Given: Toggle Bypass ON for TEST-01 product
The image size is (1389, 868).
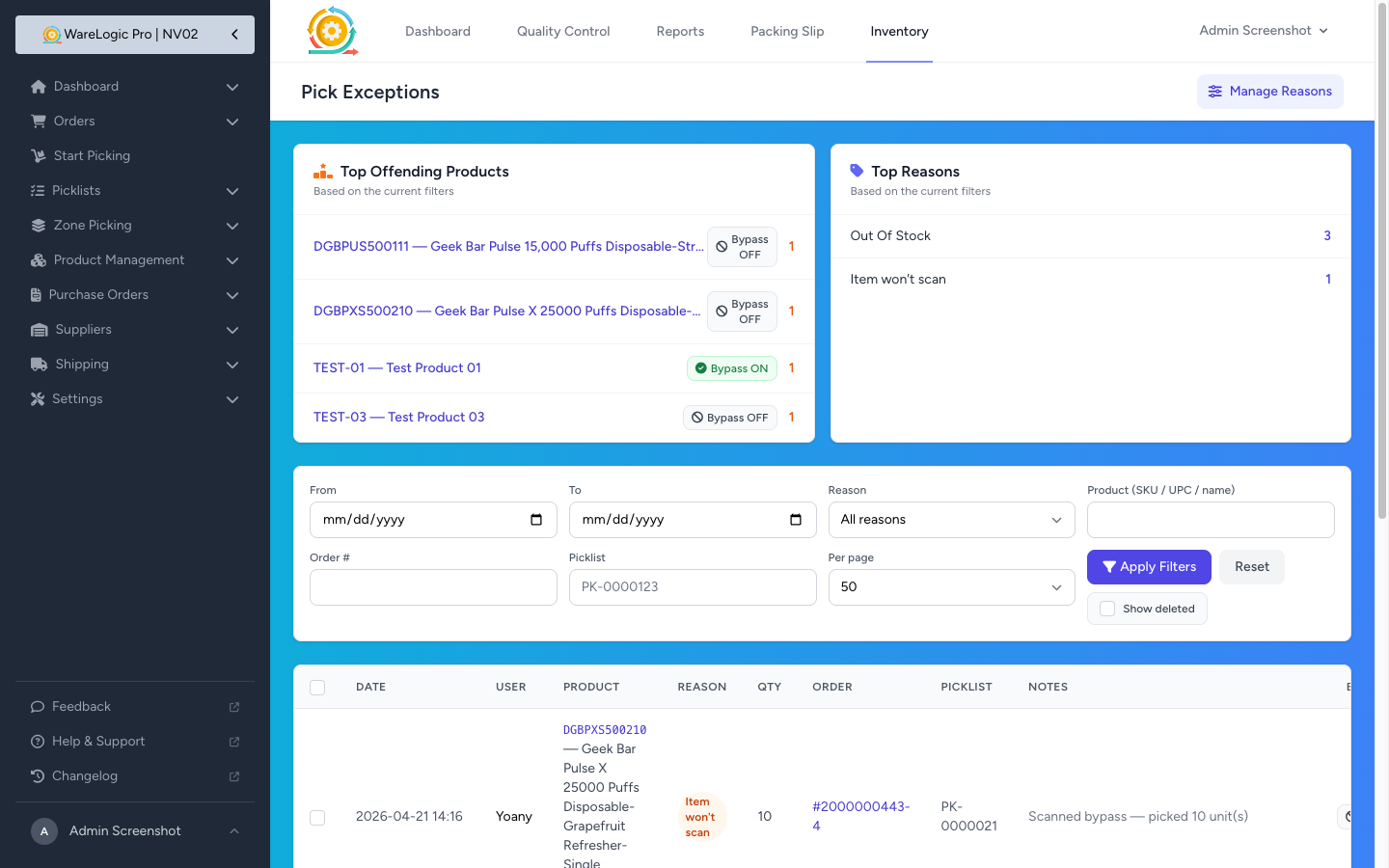Looking at the screenshot, I should click(x=731, y=368).
